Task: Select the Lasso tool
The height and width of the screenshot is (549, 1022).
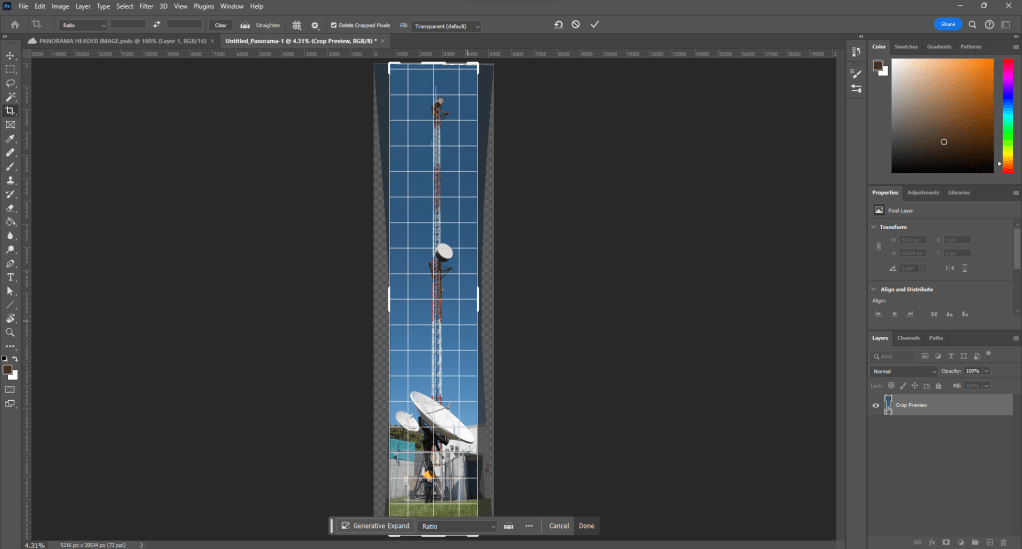Action: [x=10, y=83]
